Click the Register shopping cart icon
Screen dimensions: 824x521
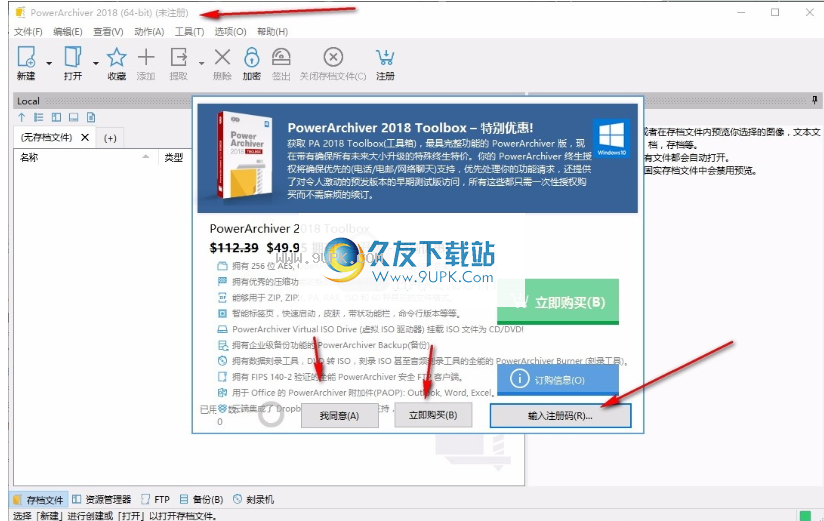[x=385, y=57]
